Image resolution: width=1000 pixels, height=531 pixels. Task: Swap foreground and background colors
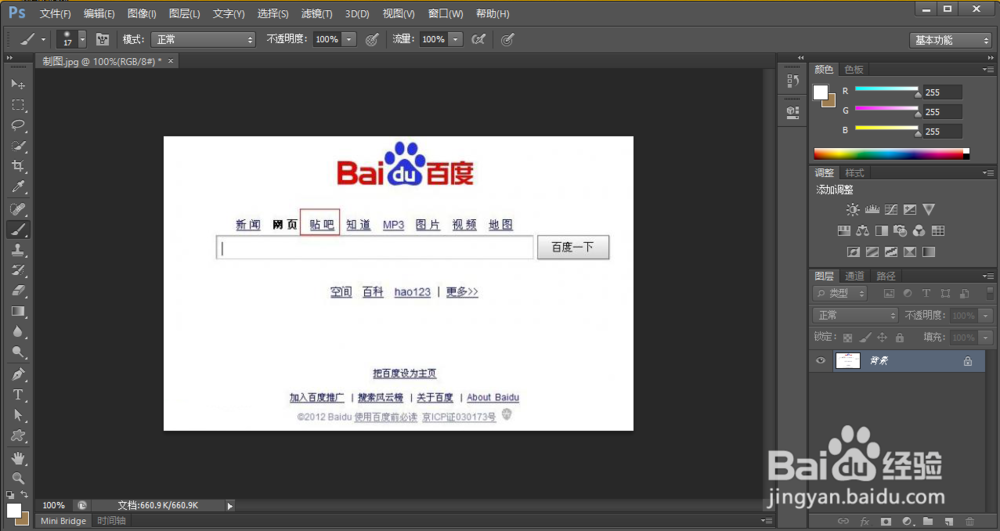click(x=24, y=495)
